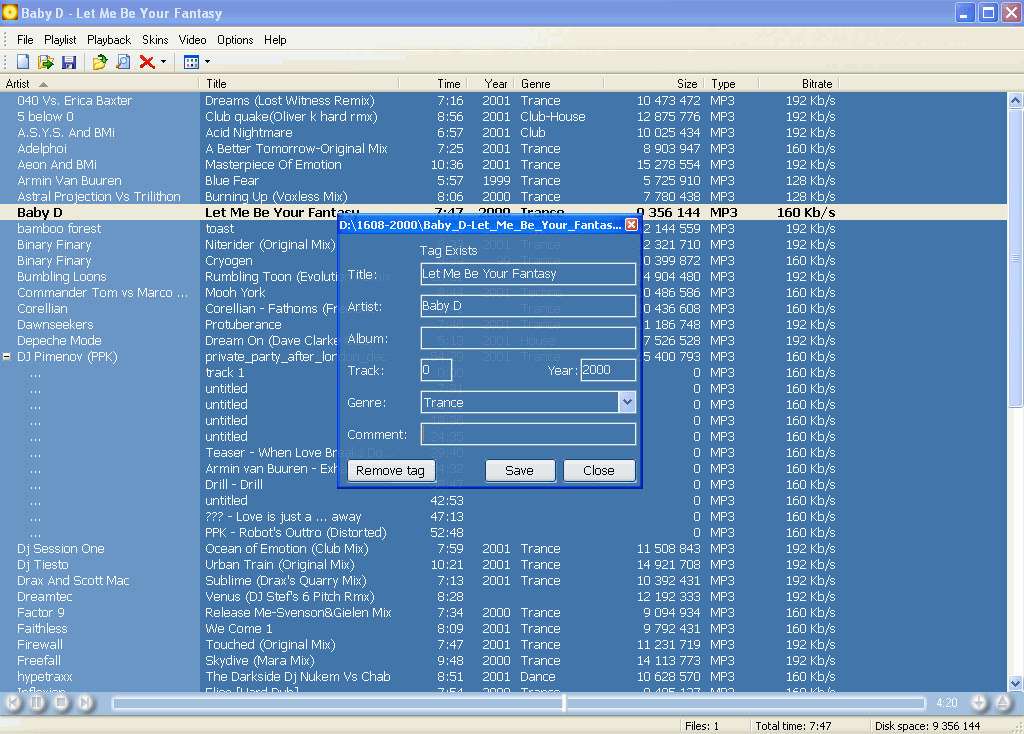
Task: Pause the current playback
Action: coord(37,703)
